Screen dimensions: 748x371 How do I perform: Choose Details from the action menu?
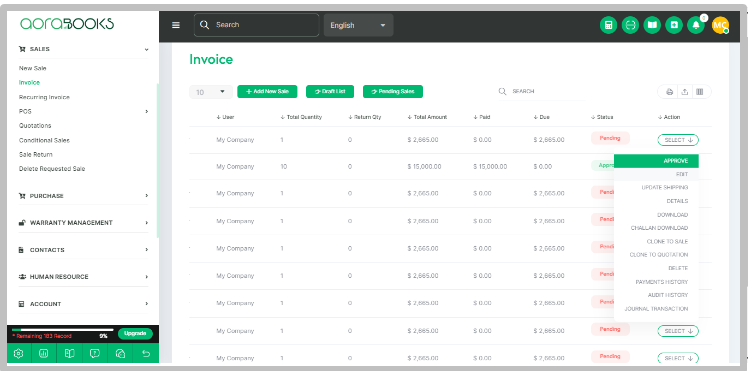(656, 201)
